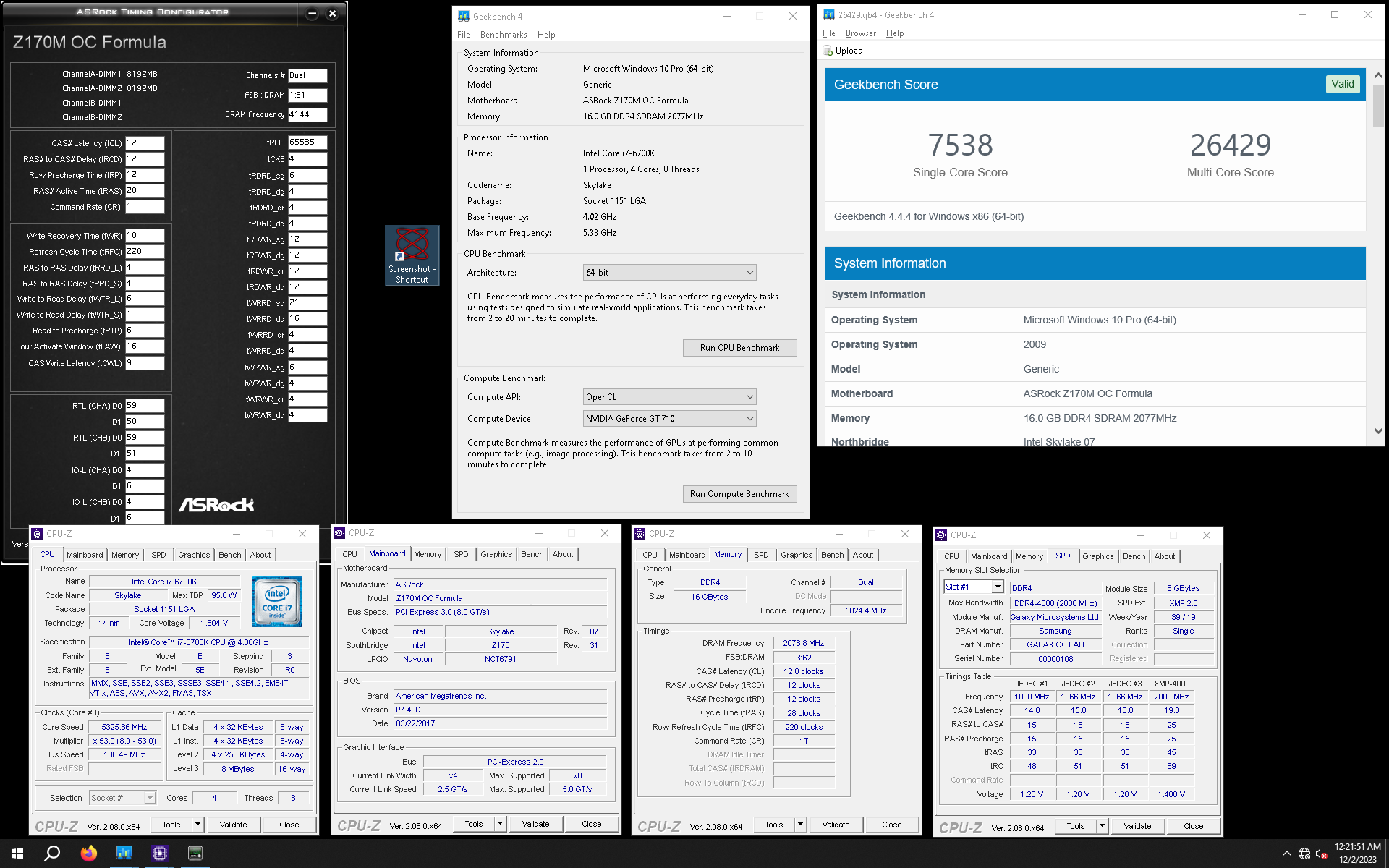Open the Screenshot Shortcut desktop icon
Viewport: 1389px width, 868px height.
click(412, 255)
